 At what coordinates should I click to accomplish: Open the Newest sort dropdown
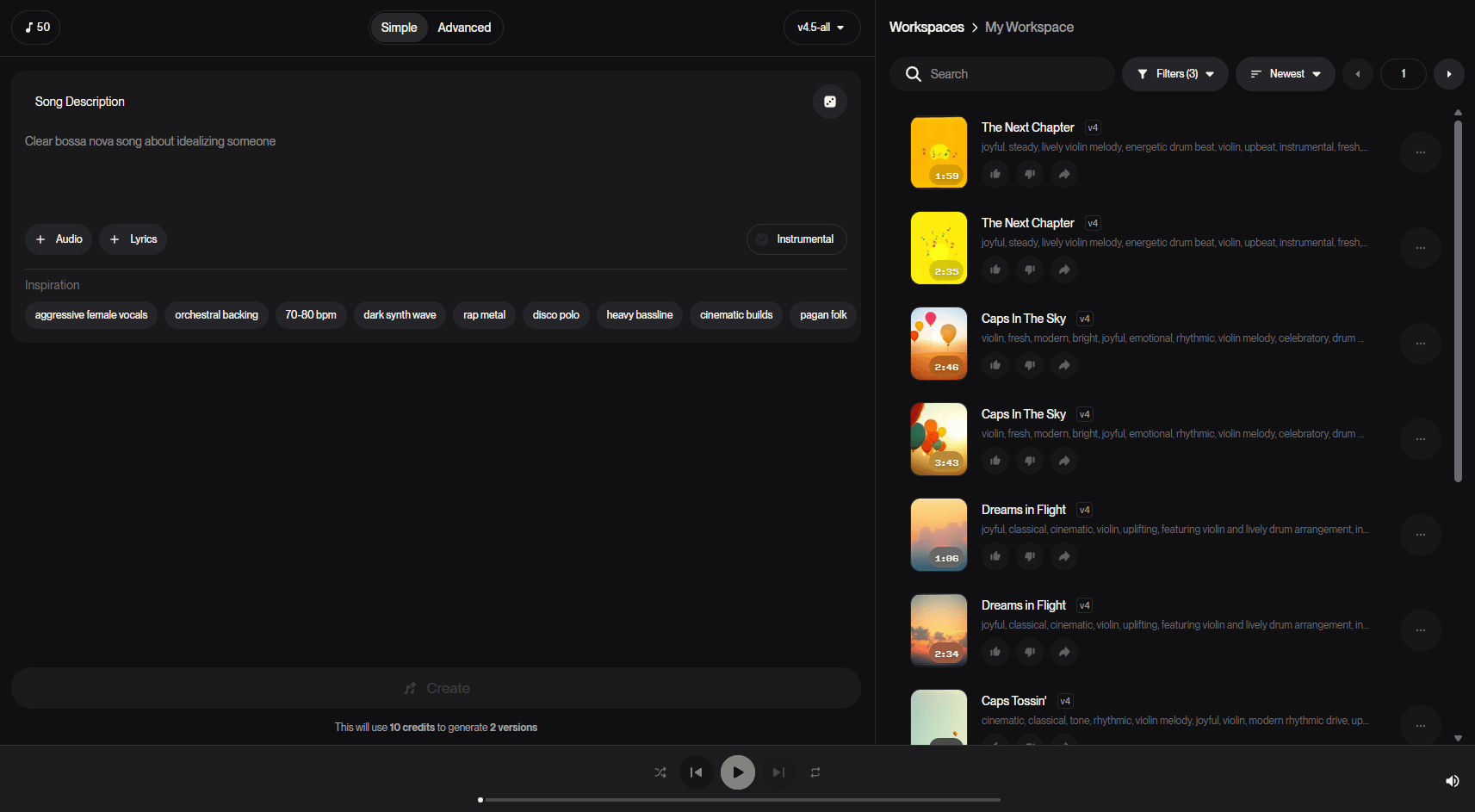(1285, 74)
